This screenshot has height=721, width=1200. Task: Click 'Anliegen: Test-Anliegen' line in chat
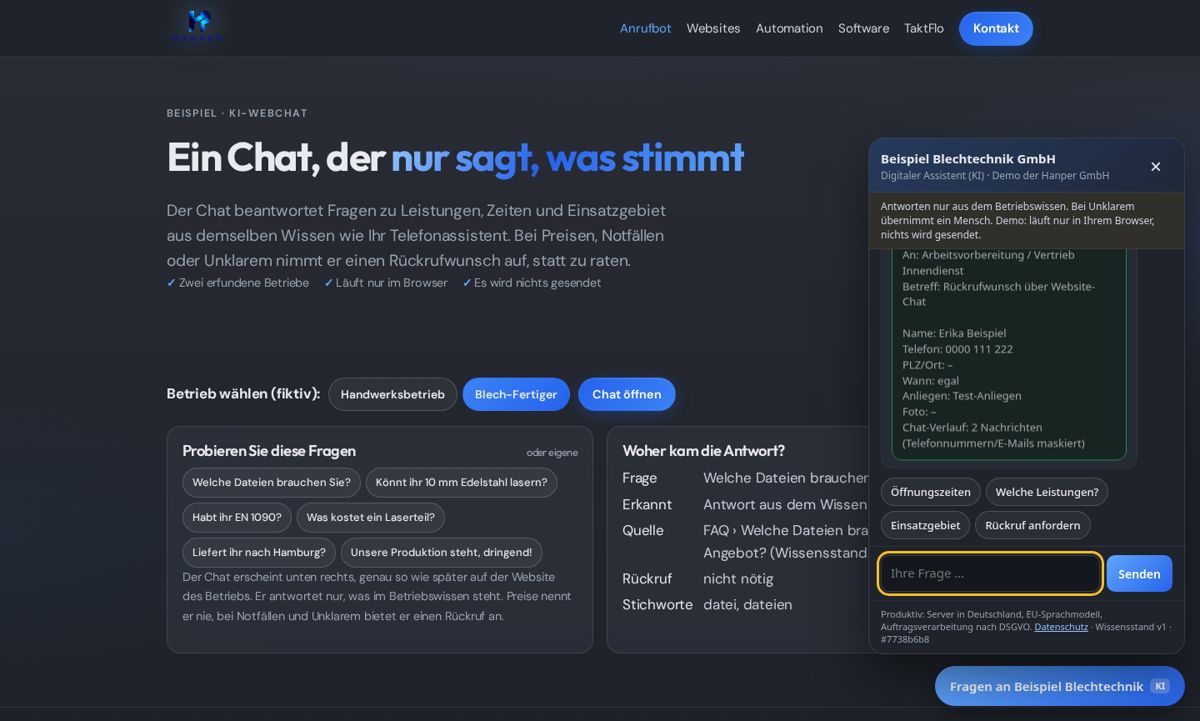click(x=962, y=396)
